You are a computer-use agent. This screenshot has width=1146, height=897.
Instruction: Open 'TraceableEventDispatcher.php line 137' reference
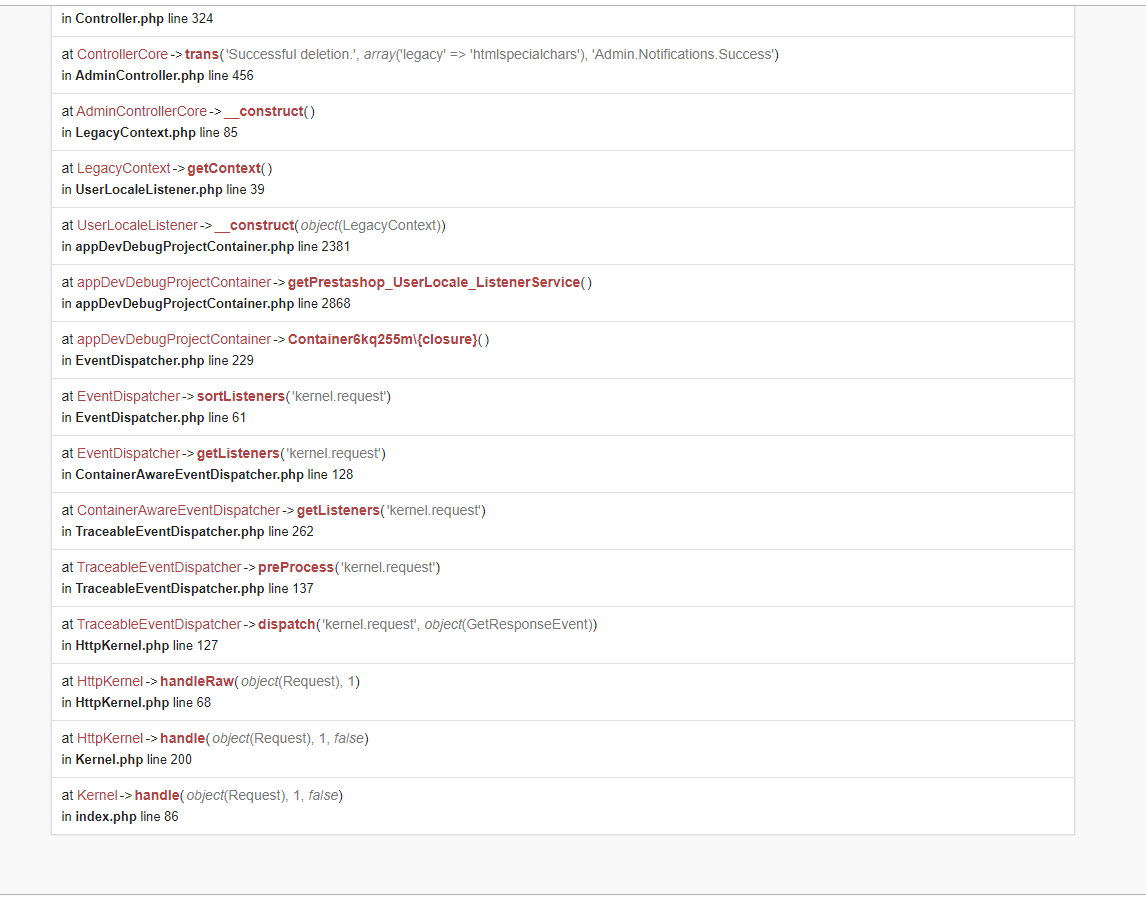[194, 588]
